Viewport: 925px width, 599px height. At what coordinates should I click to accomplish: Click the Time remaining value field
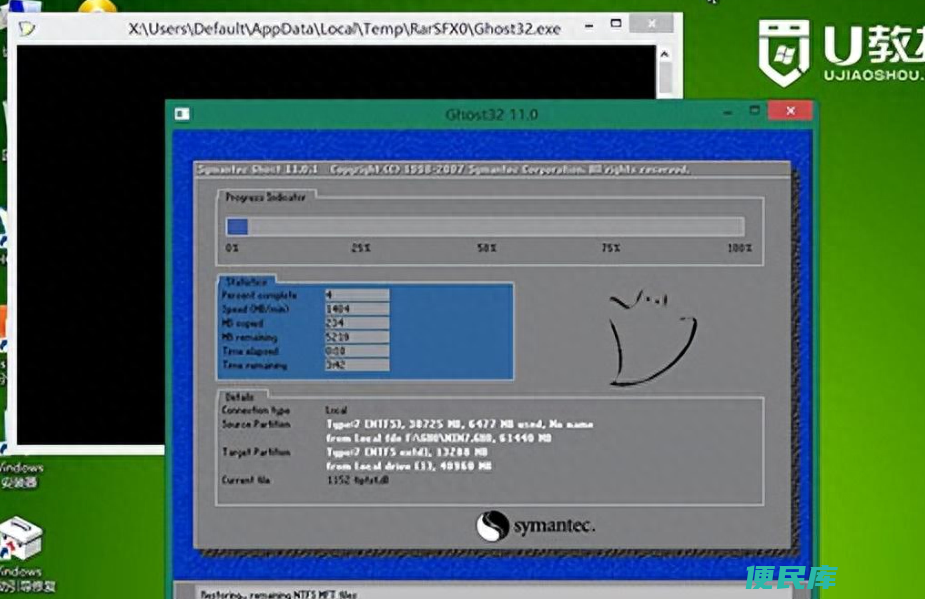click(357, 365)
